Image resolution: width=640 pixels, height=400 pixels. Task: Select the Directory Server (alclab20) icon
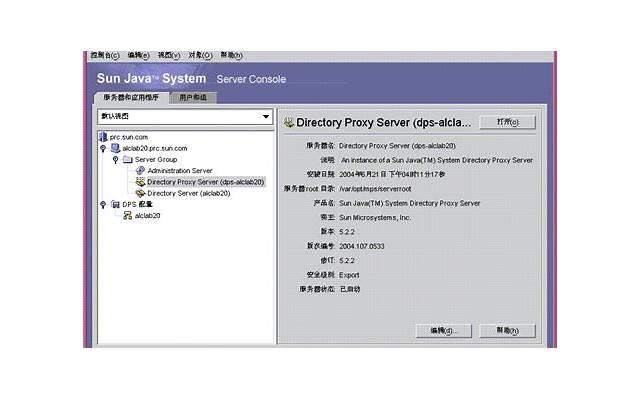pyautogui.click(x=140, y=193)
